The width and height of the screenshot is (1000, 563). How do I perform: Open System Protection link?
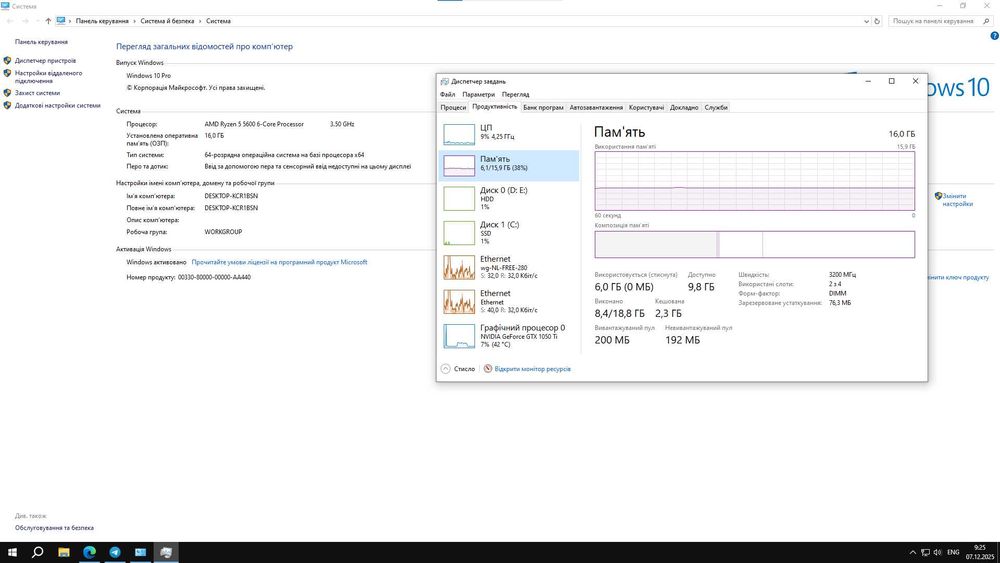[37, 93]
